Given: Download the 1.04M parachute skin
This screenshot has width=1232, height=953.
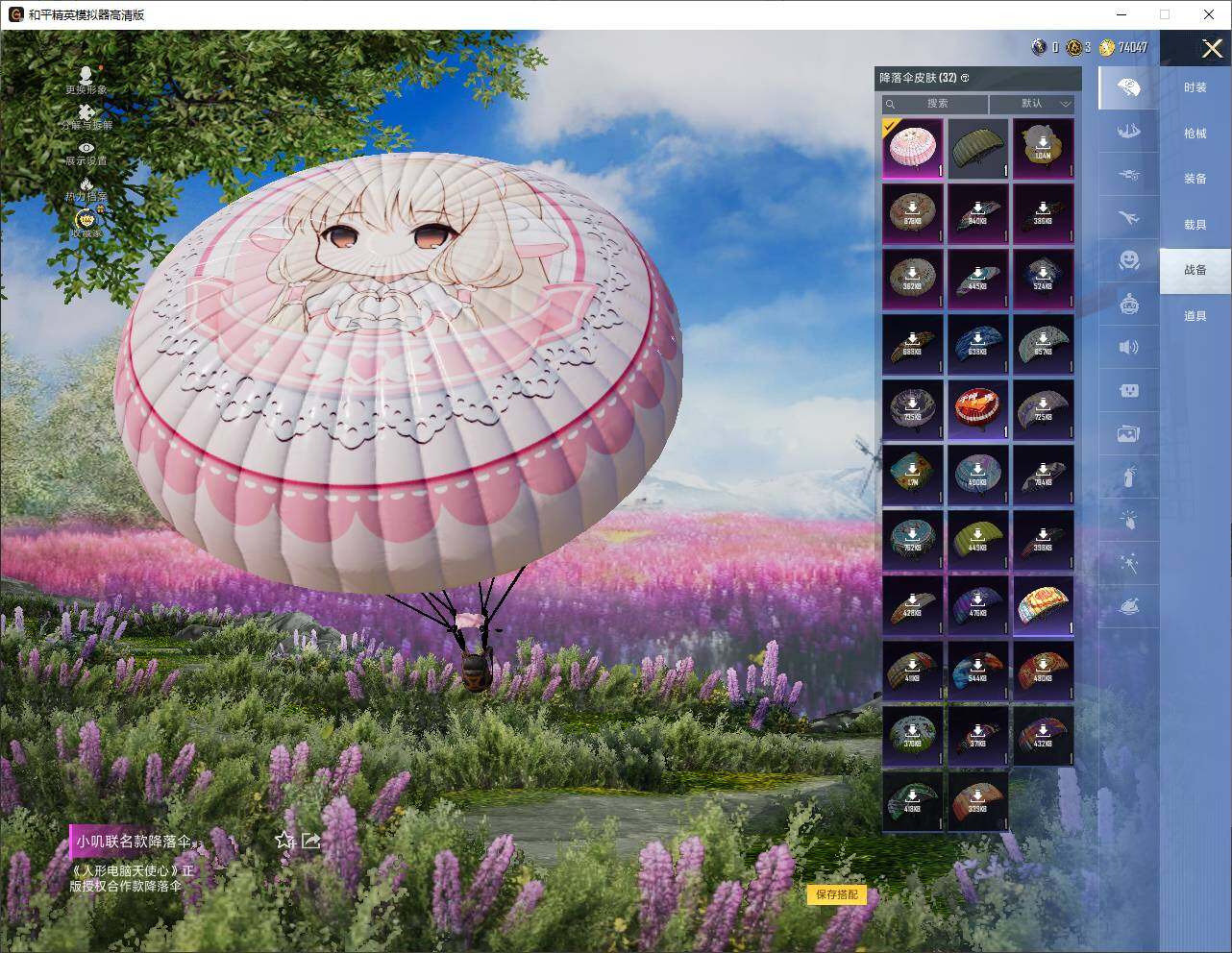Looking at the screenshot, I should coord(1044,149).
